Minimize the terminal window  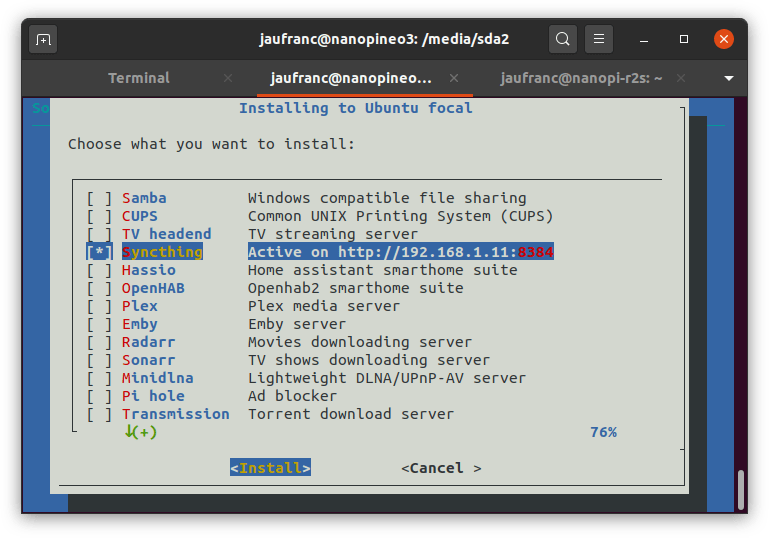tap(644, 39)
